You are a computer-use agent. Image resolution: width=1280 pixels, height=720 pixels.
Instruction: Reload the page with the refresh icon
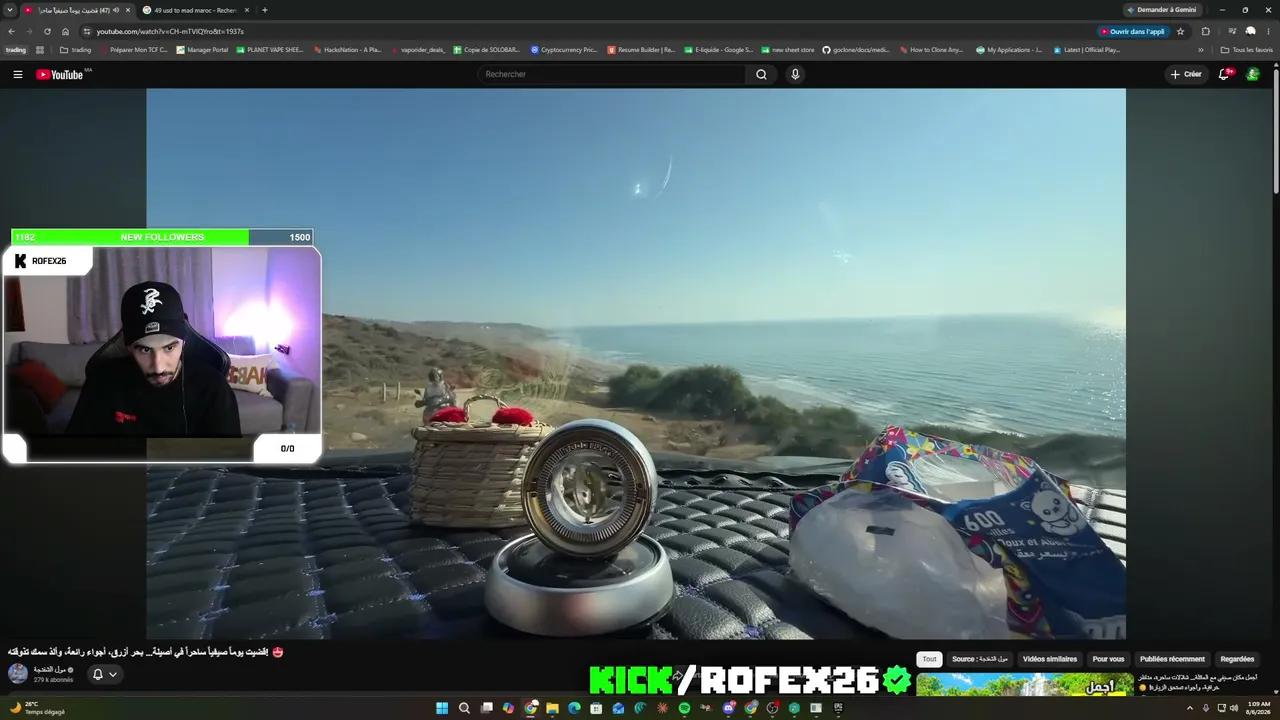(47, 31)
